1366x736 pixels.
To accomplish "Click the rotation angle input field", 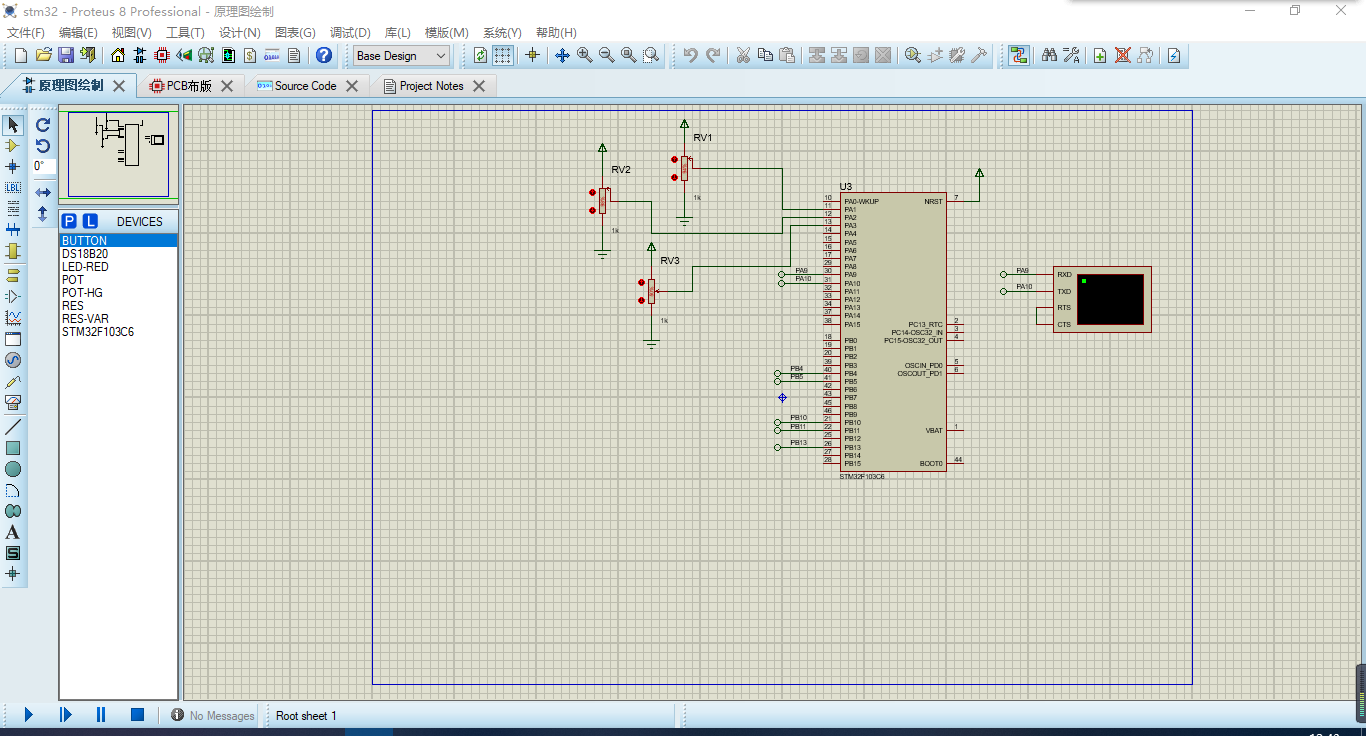I will 44,167.
